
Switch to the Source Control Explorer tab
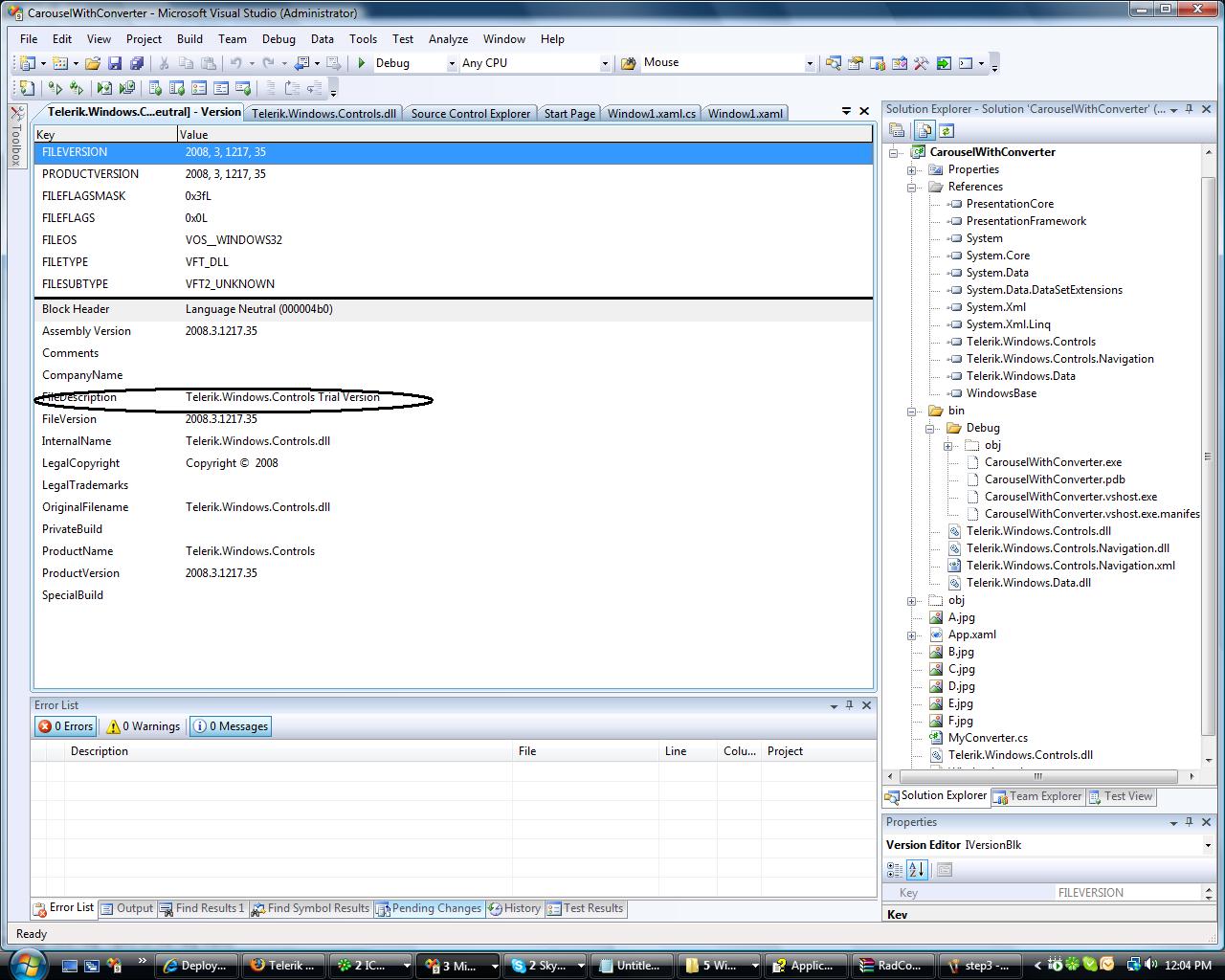[x=470, y=113]
